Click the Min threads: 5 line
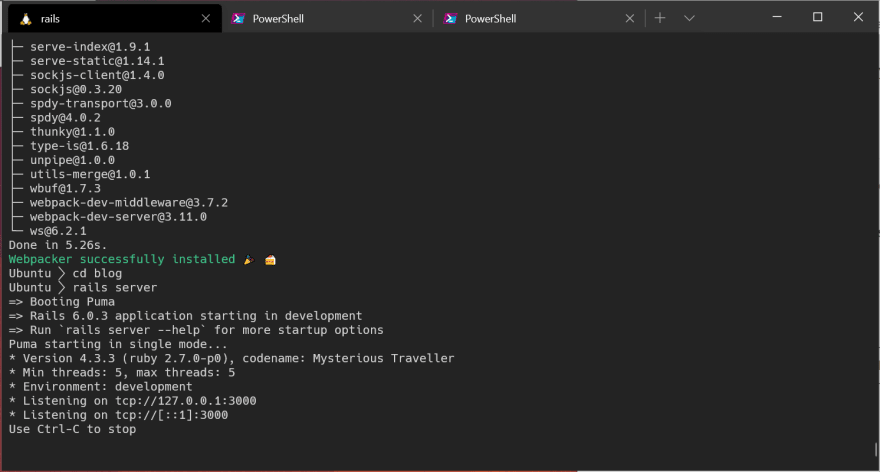The height and width of the screenshot is (472, 880). [x=122, y=372]
